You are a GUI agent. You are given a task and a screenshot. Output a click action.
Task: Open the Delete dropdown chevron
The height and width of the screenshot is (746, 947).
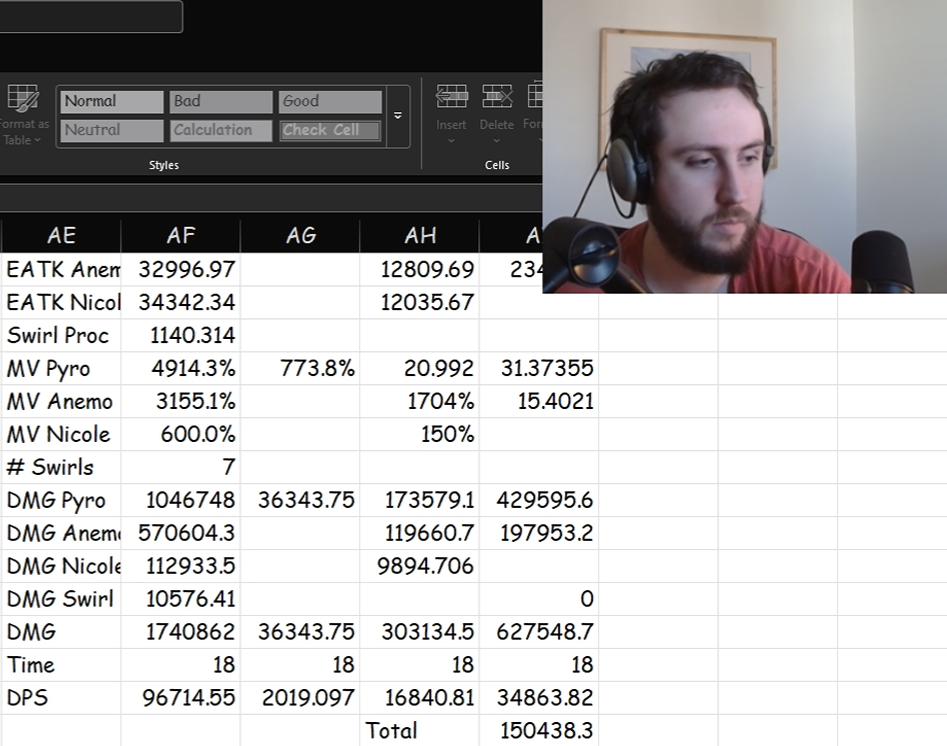pos(496,140)
